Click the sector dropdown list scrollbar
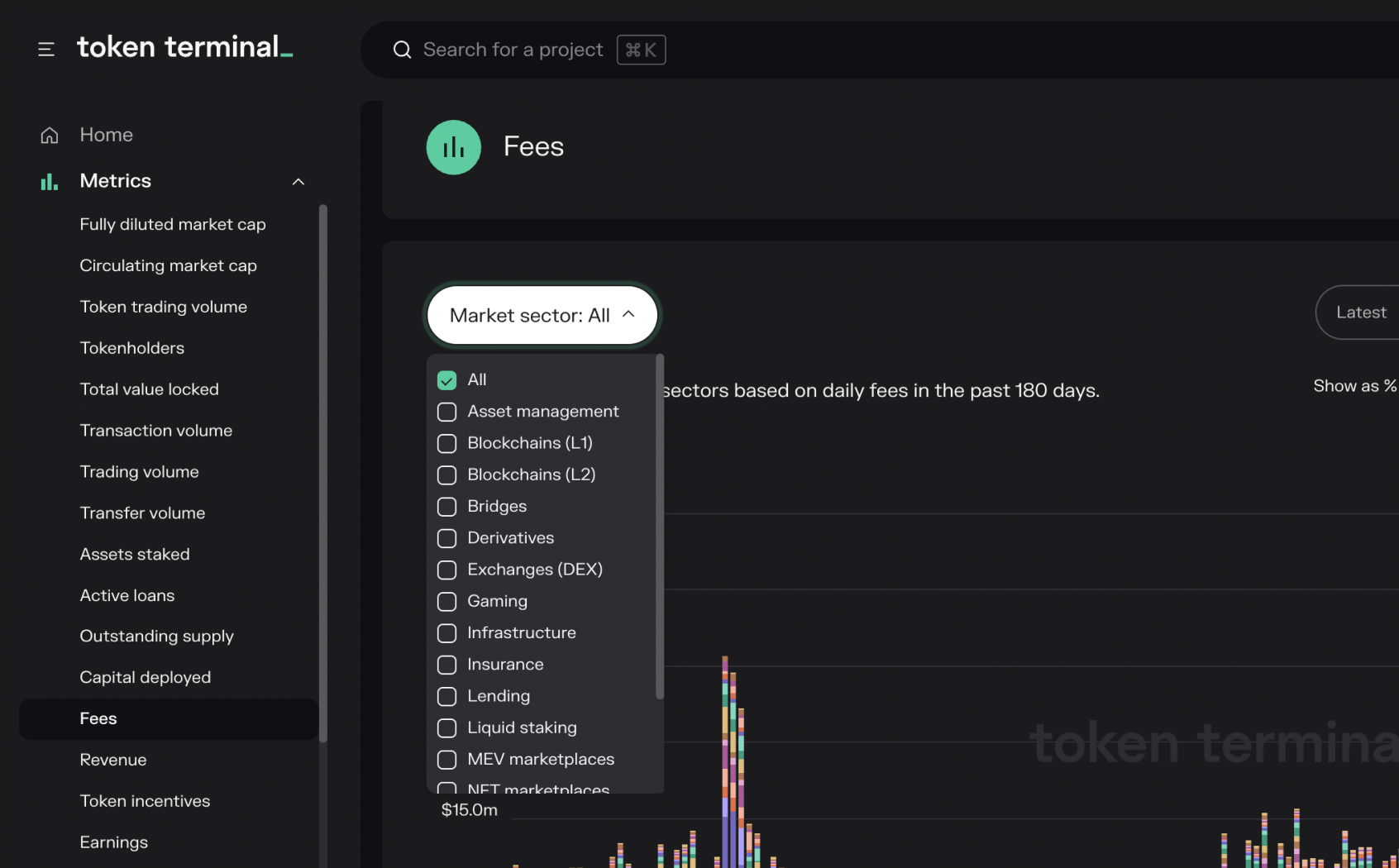Viewport: 1399px width, 868px height. pyautogui.click(x=660, y=527)
